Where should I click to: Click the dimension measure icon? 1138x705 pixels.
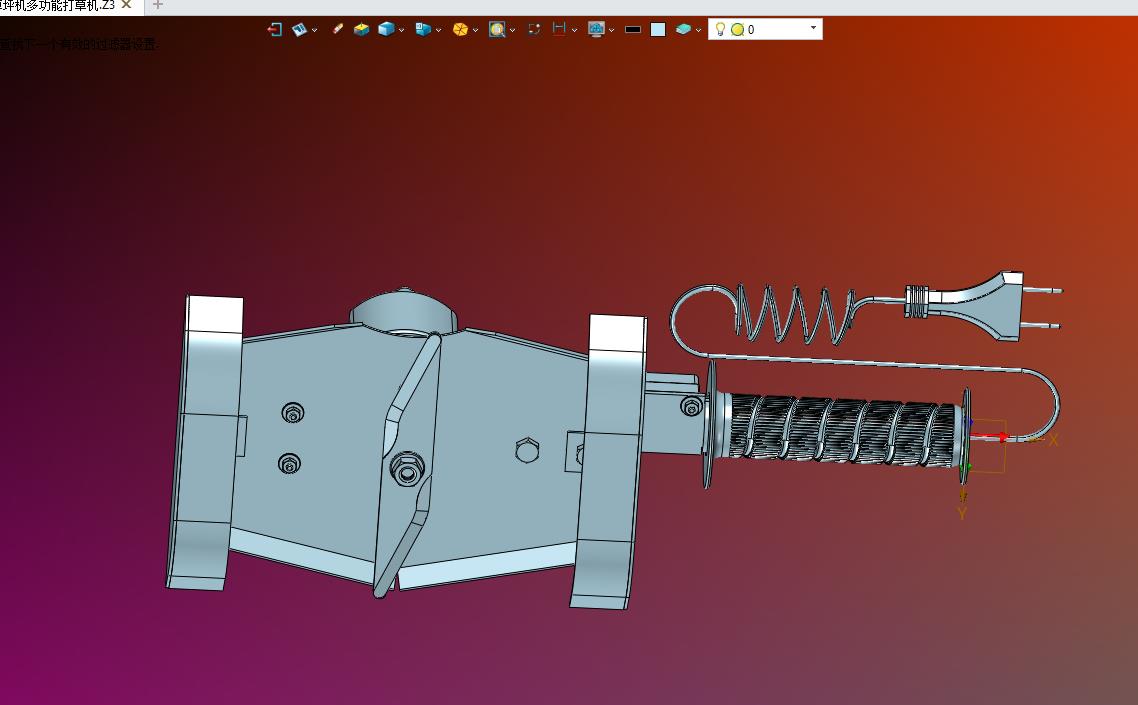(559, 29)
